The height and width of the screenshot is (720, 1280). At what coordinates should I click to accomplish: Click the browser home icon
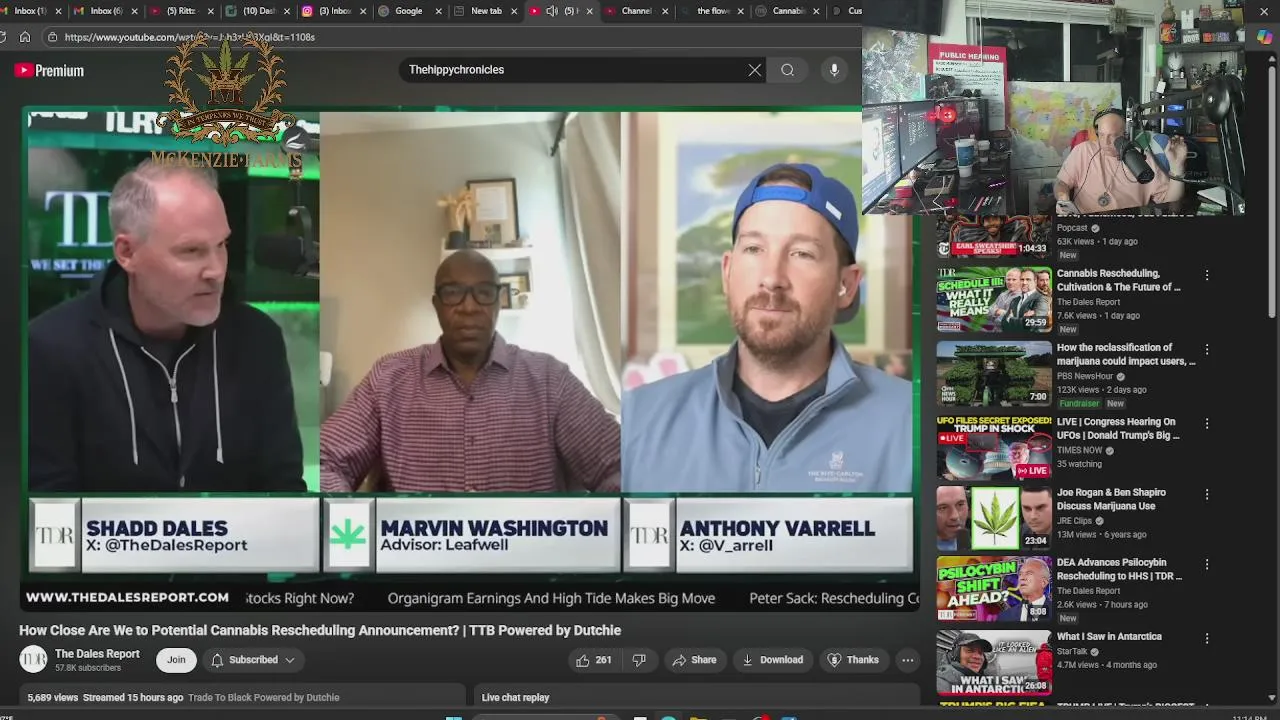pos(25,37)
